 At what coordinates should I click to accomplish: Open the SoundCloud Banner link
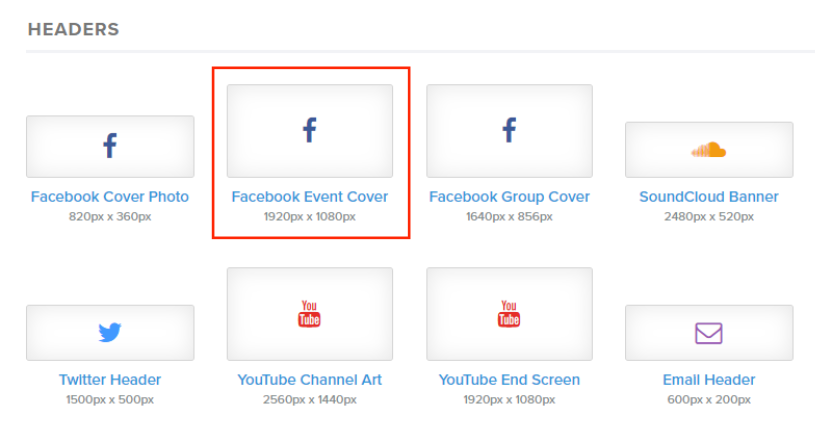(x=709, y=196)
